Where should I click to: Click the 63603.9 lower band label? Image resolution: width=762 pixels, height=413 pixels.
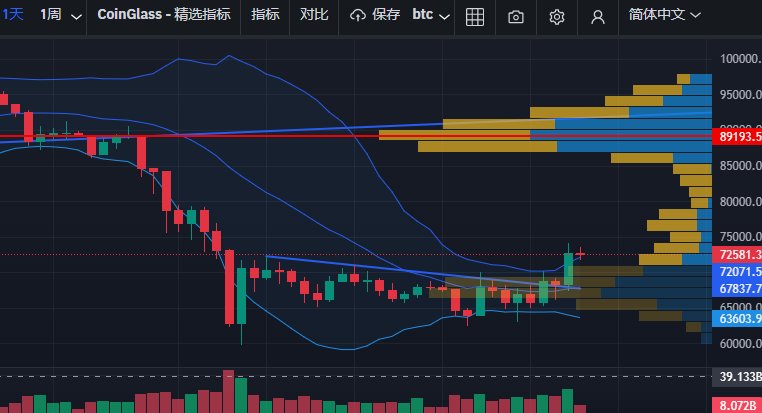coord(737,319)
